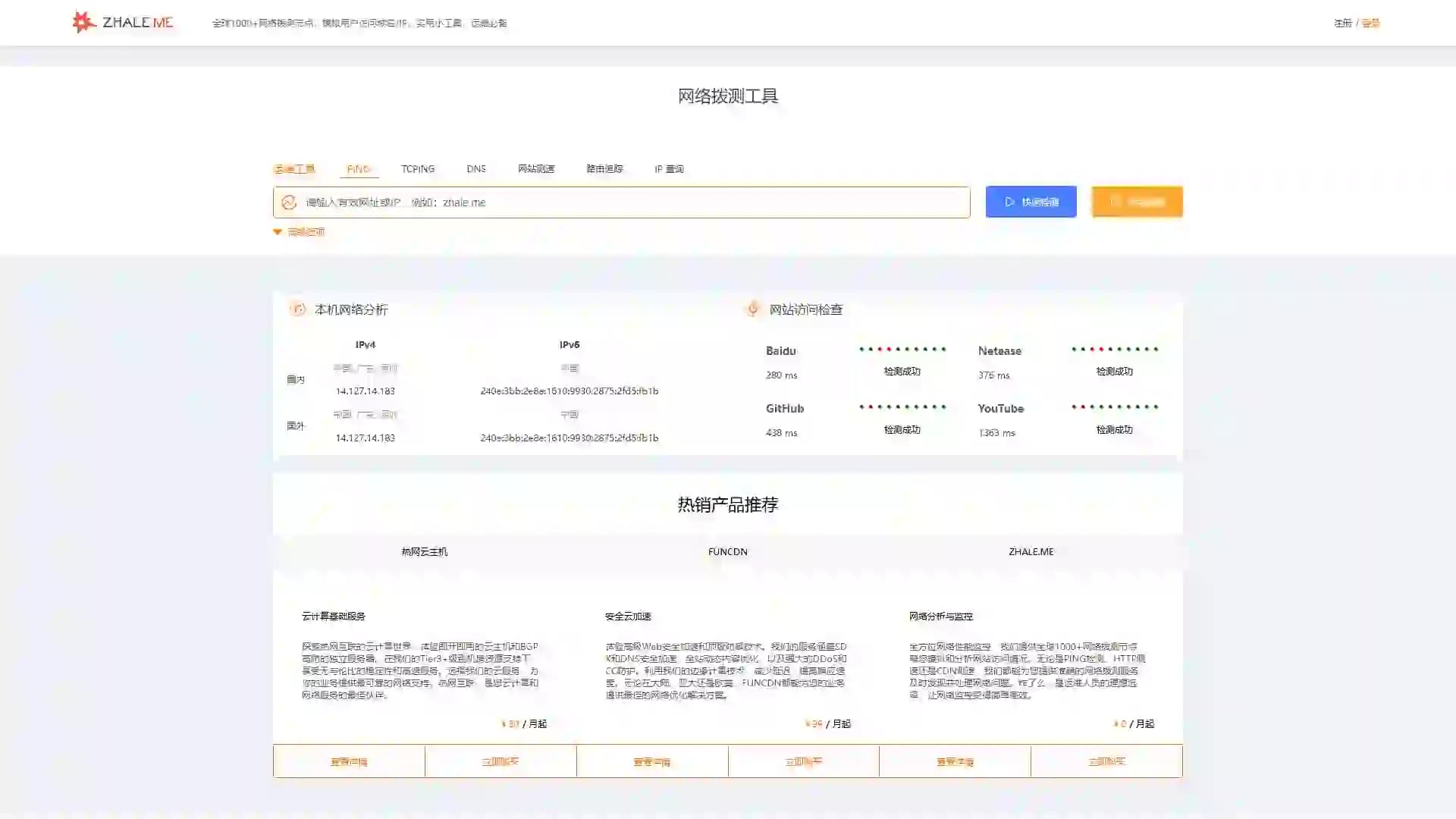This screenshot has width=1456, height=819.
Task: Click the 本机网络分析 section icon
Action: pos(297,309)
